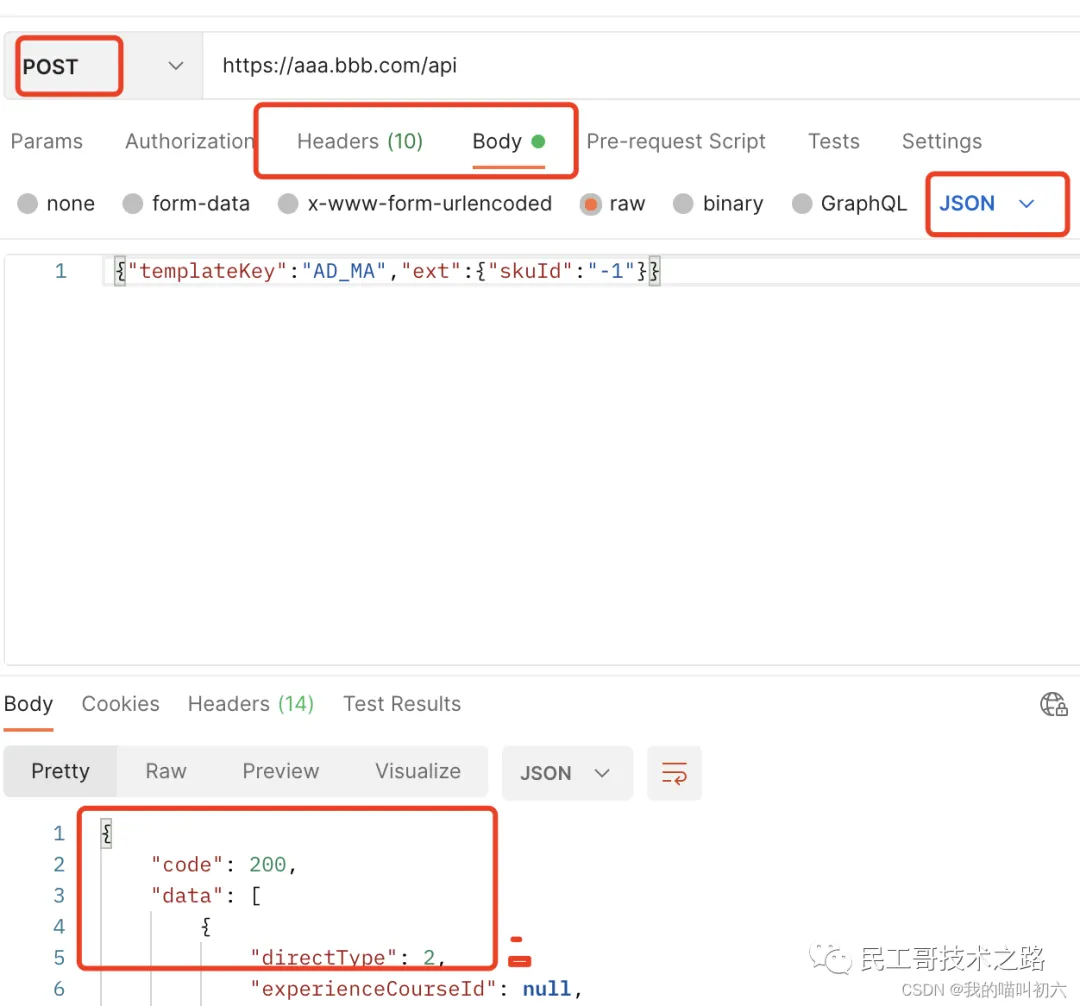Select the raw body radio button
This screenshot has height=1006, width=1080.
(x=590, y=205)
